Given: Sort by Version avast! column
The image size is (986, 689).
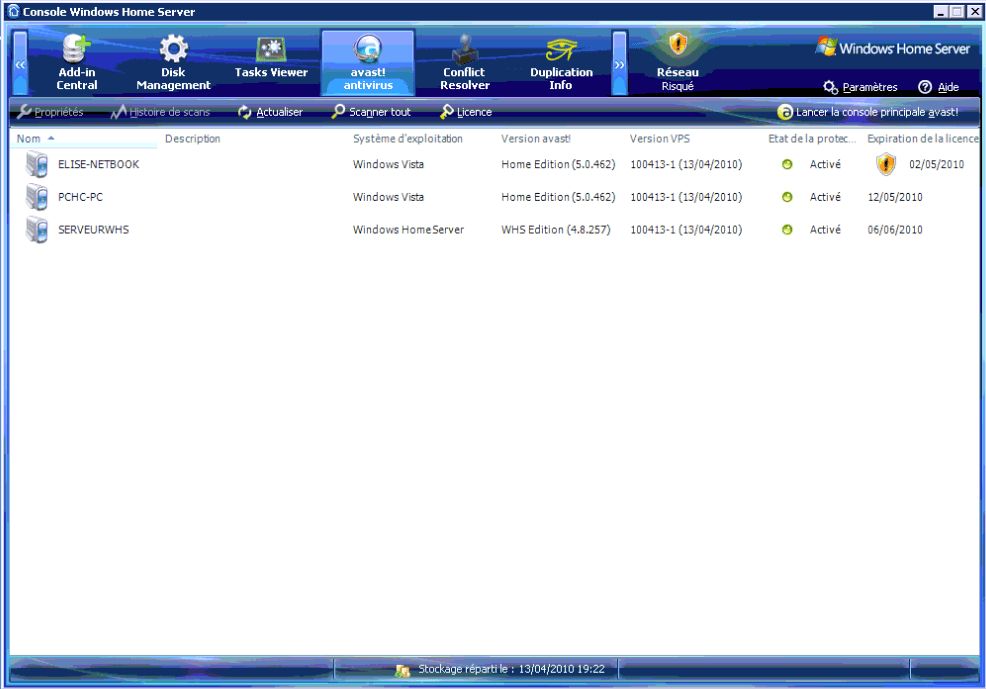Looking at the screenshot, I should click(x=536, y=139).
